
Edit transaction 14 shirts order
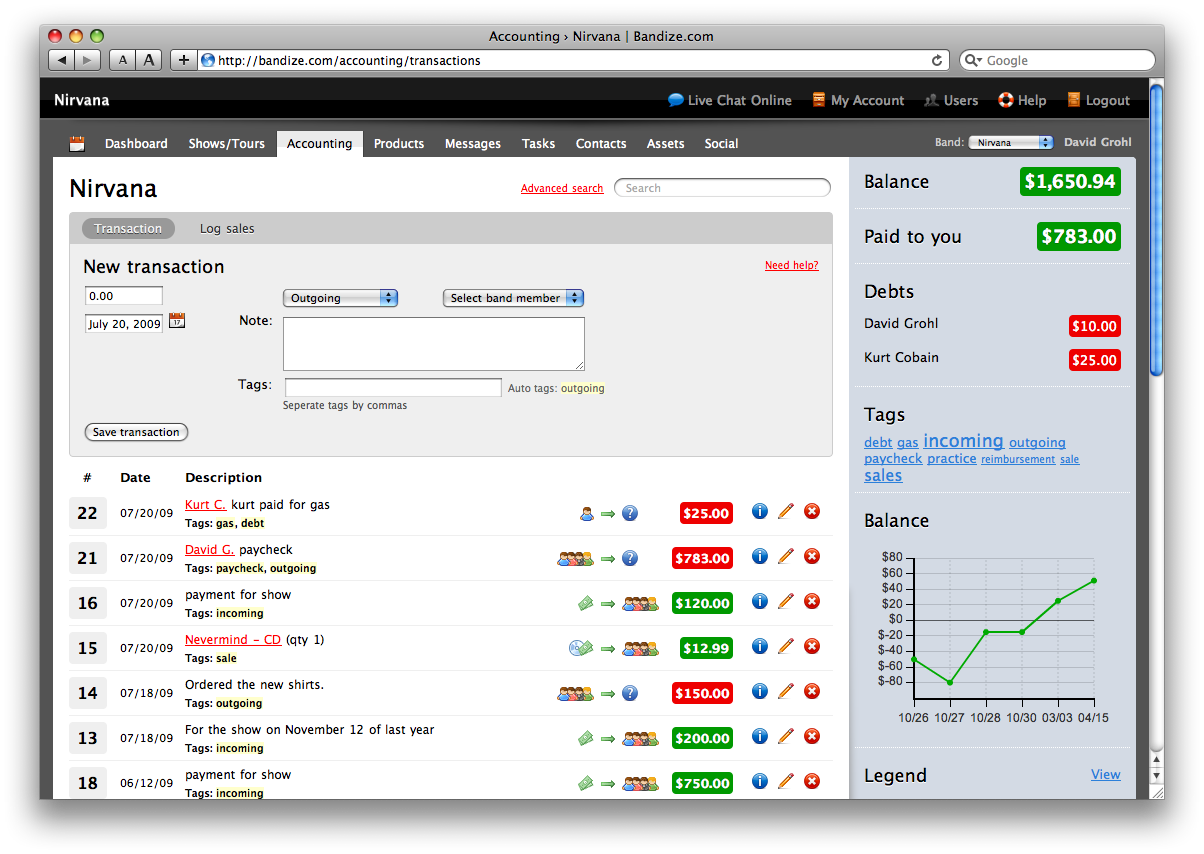point(786,692)
